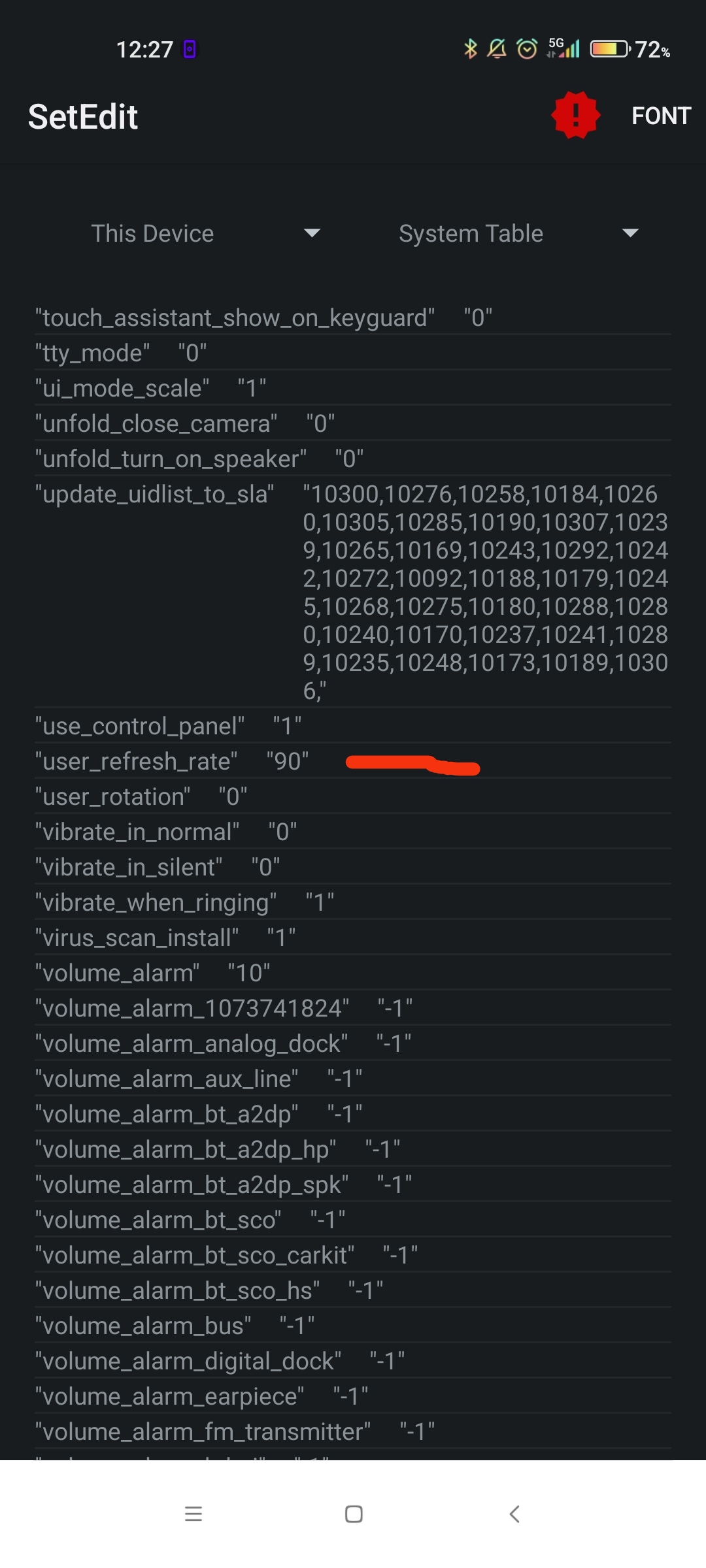The image size is (706, 1568).
Task: Open recent apps navigation menu icon
Action: pos(193,1514)
